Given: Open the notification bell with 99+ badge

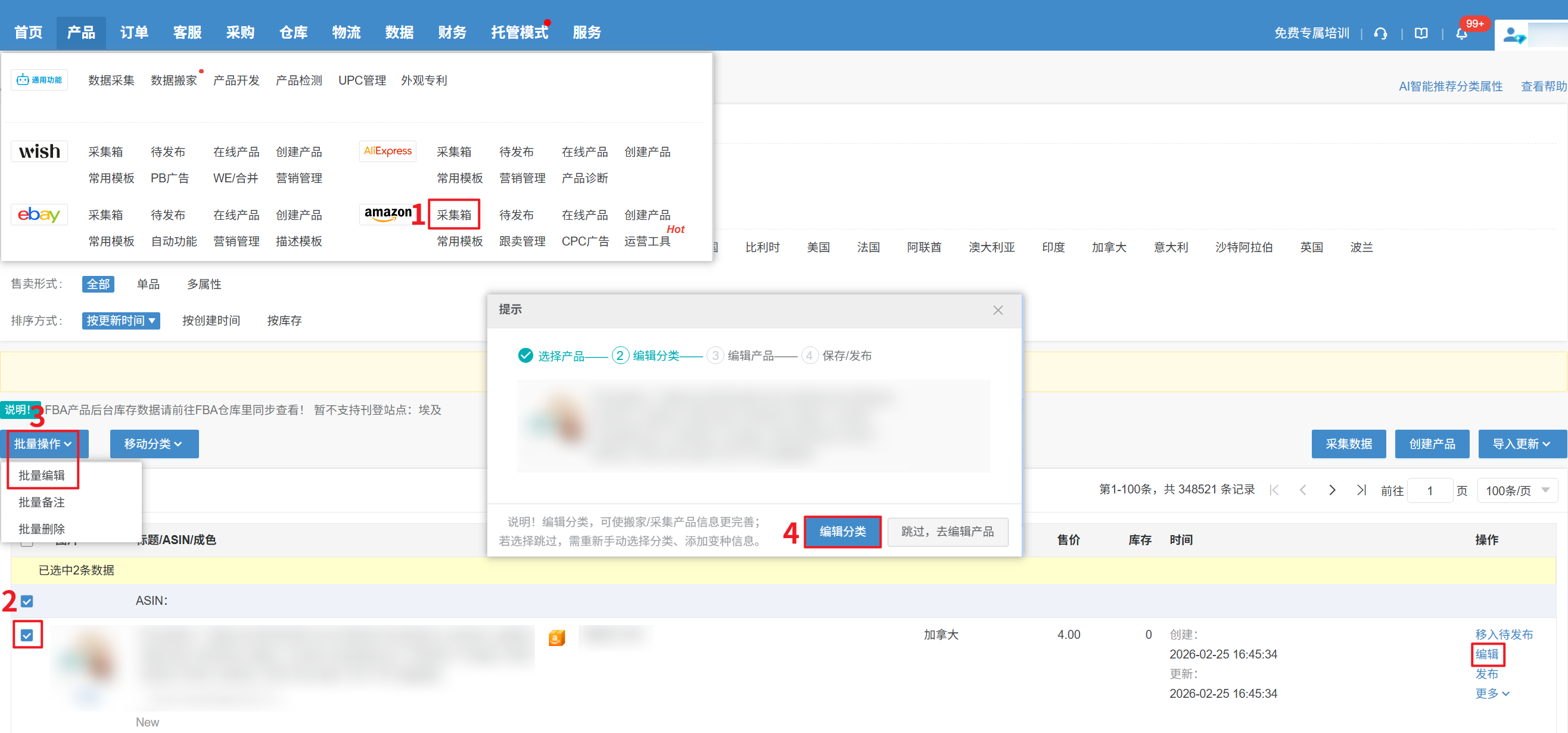Looking at the screenshot, I should point(1461,33).
